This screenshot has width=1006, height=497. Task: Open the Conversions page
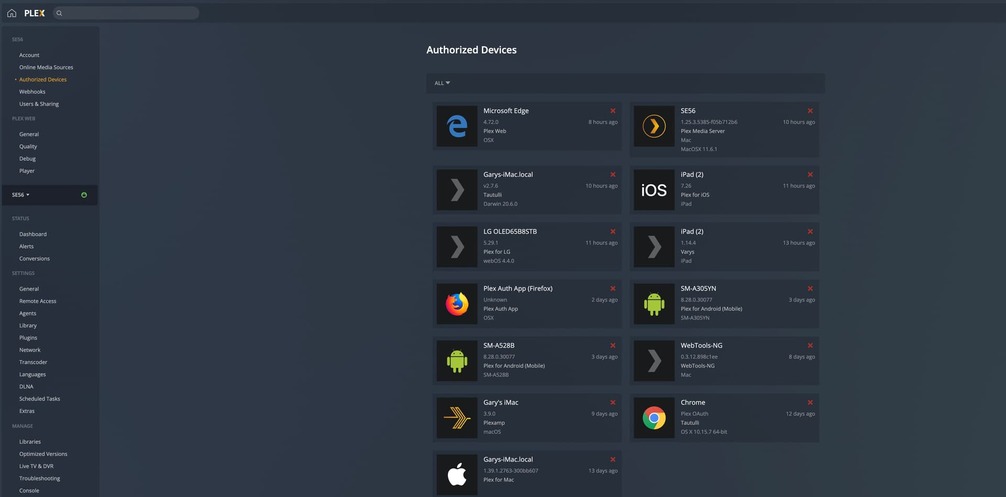(35, 259)
